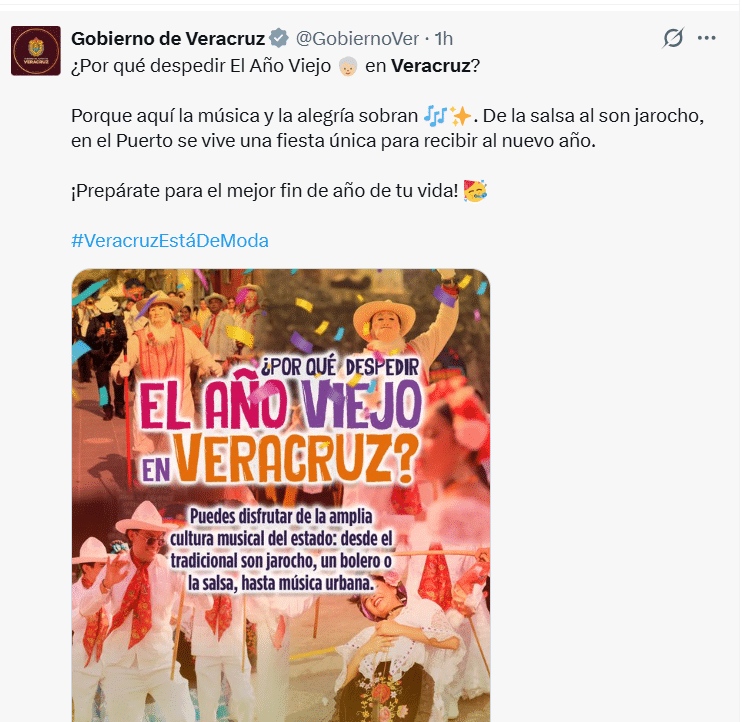Viewport: 742px width, 722px height.
Task: Click the musical notes emoji in the post
Action: [x=435, y=116]
